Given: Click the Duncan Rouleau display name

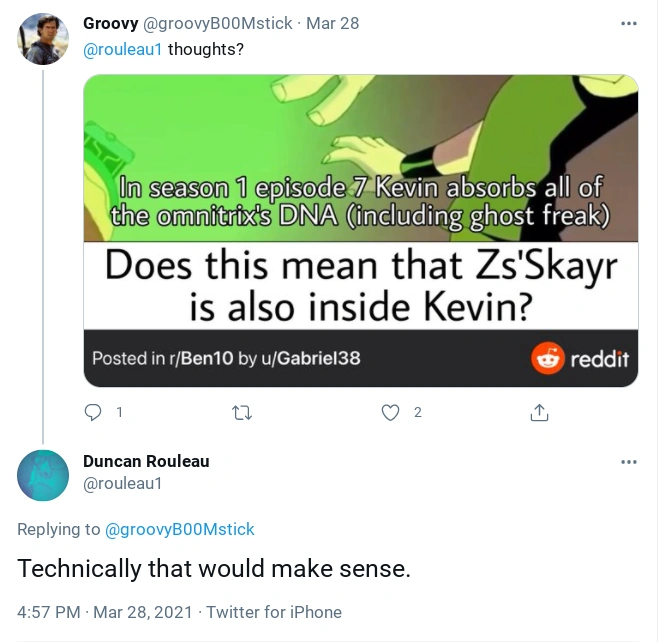Looking at the screenshot, I should click(x=146, y=461).
